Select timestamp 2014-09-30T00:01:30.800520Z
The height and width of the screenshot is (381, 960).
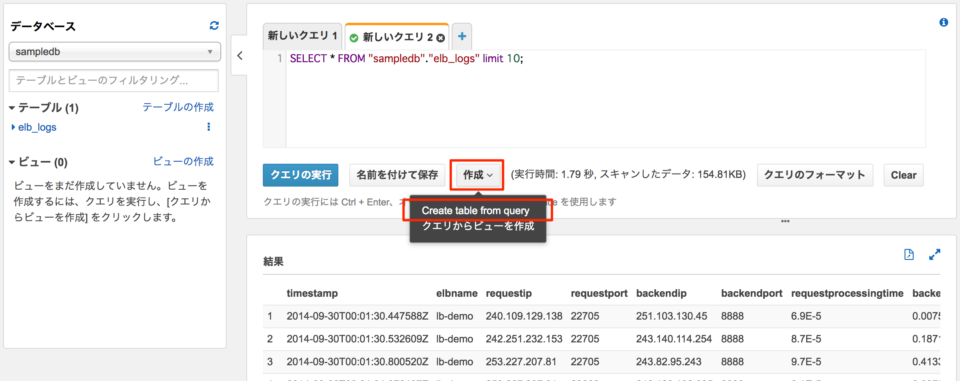tap(357, 361)
